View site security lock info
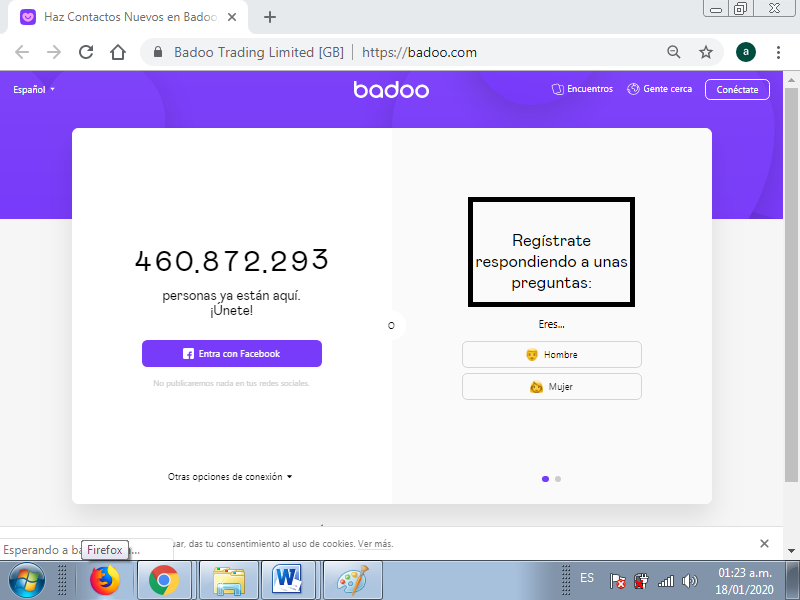This screenshot has width=800, height=600. click(x=158, y=52)
